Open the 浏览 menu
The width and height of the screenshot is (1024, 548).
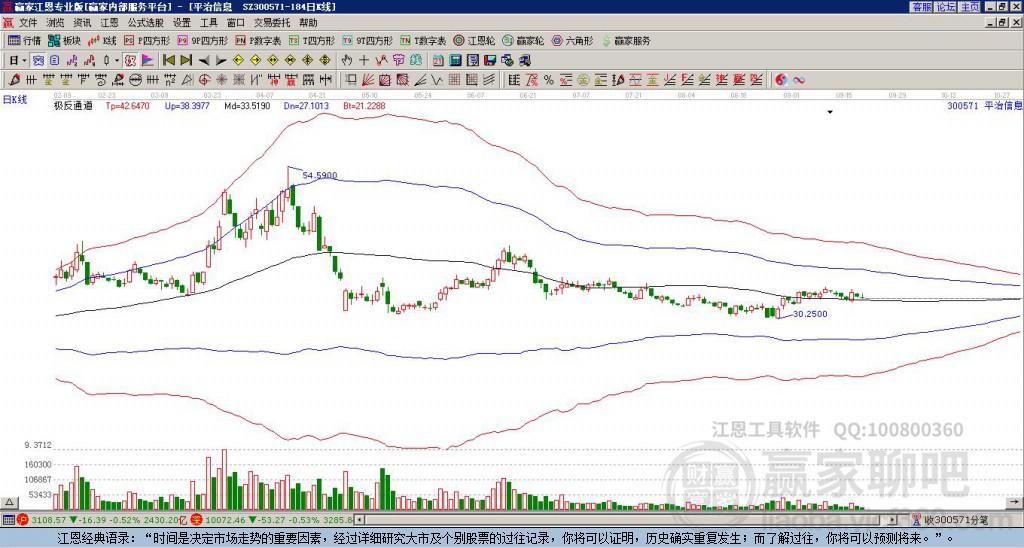click(x=56, y=23)
